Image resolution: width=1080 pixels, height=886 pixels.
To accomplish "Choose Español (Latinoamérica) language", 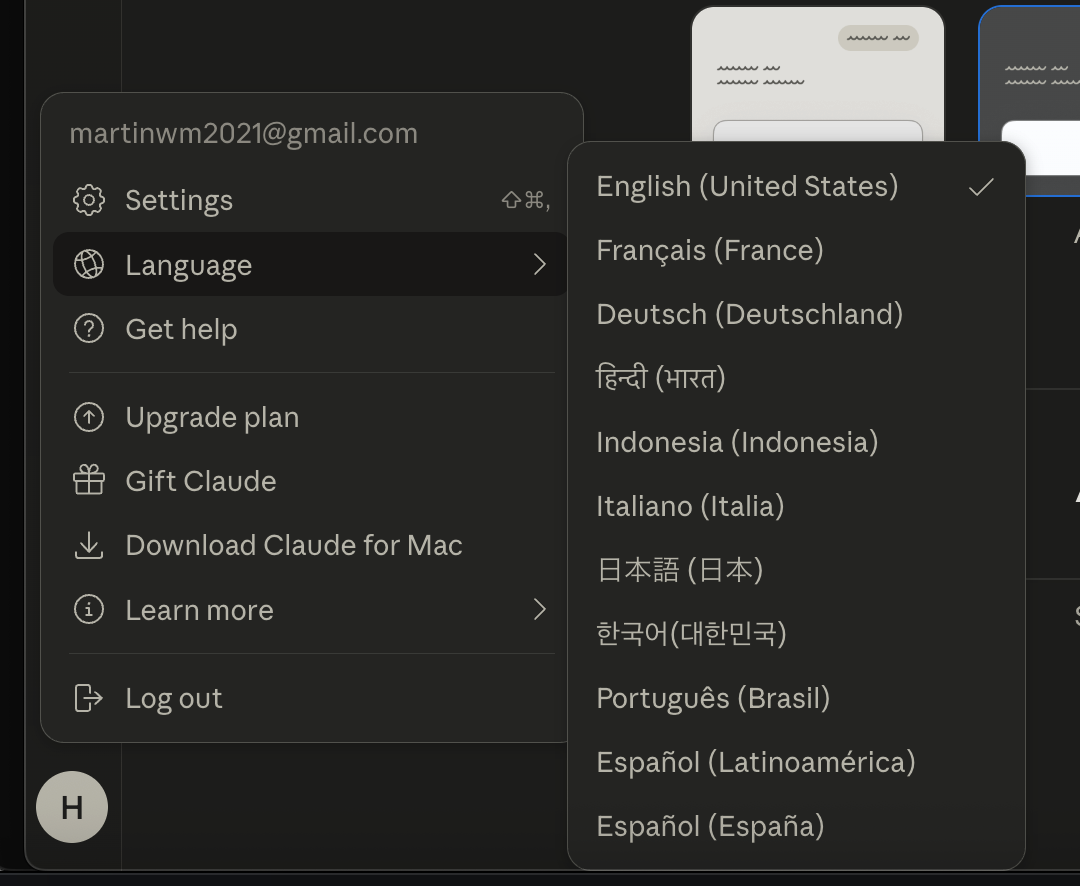I will click(x=796, y=762).
